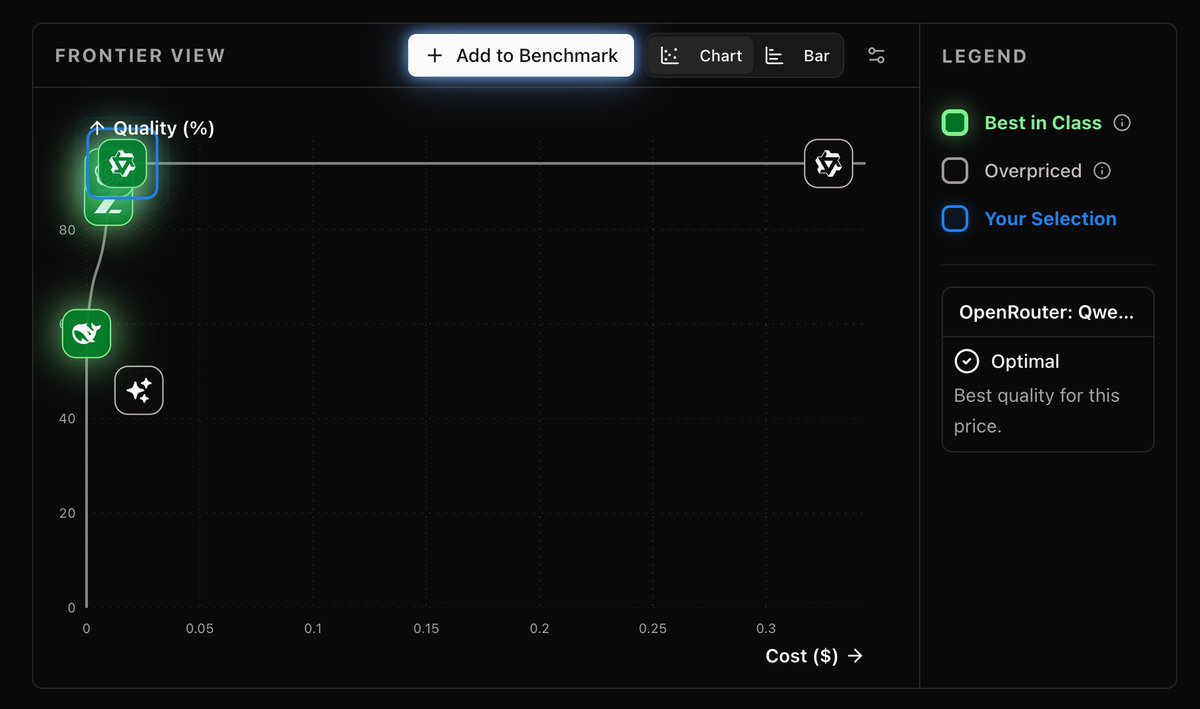Select the green Z model point near 80
1200x709 pixels.
(x=108, y=207)
